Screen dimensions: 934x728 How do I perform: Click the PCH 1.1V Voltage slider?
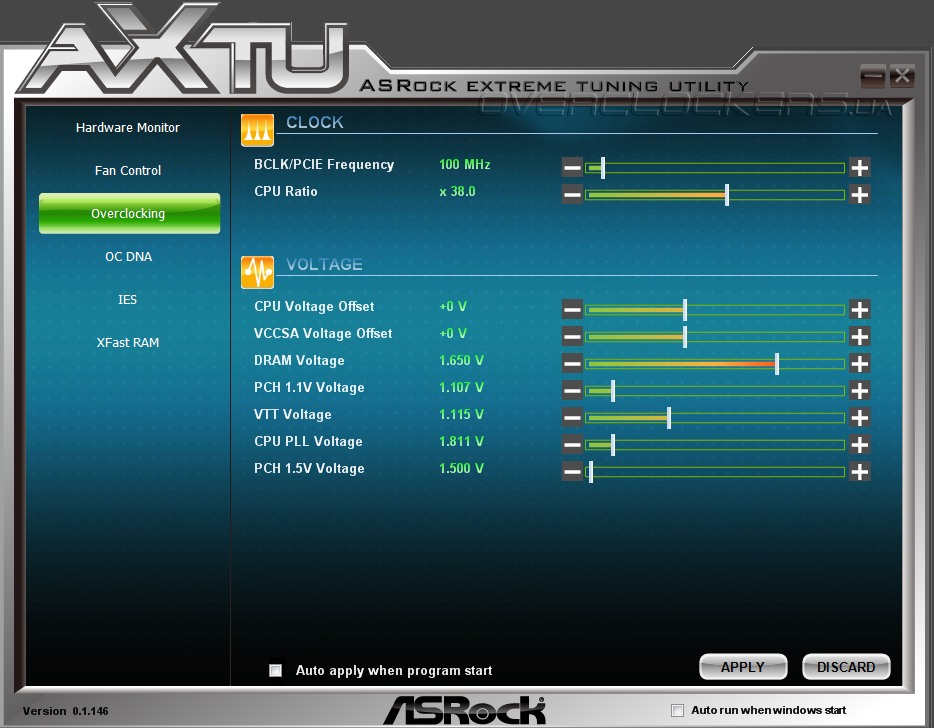715,391
